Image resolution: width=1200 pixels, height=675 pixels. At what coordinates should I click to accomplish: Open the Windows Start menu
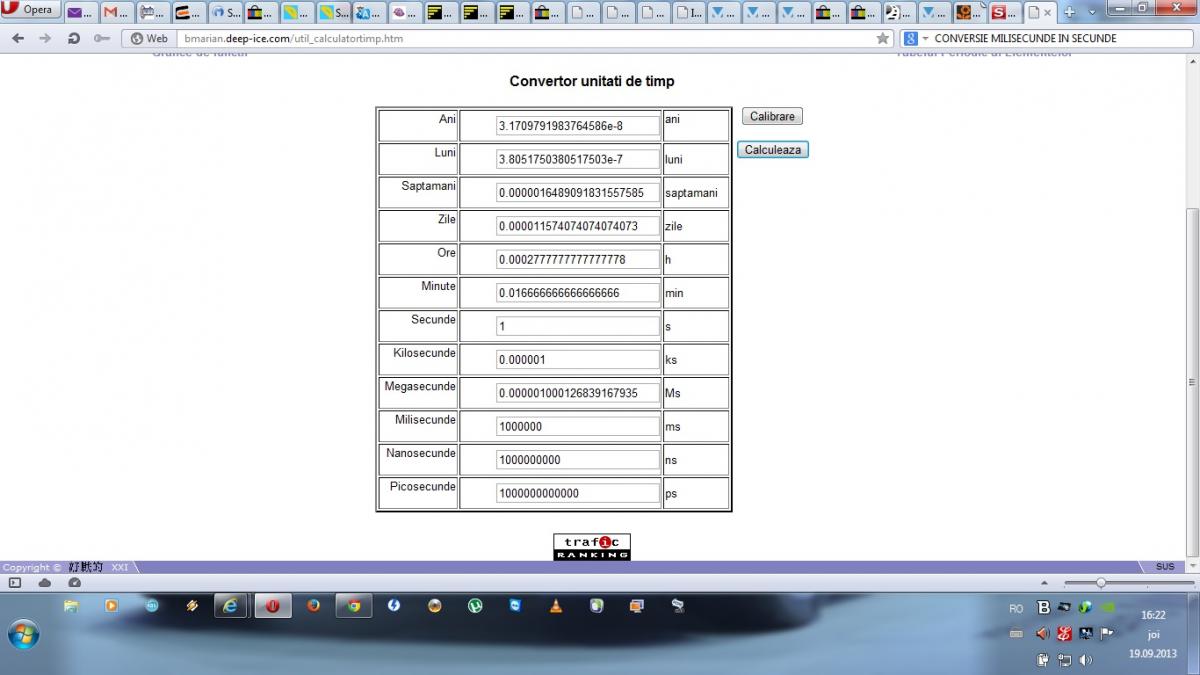pos(22,634)
